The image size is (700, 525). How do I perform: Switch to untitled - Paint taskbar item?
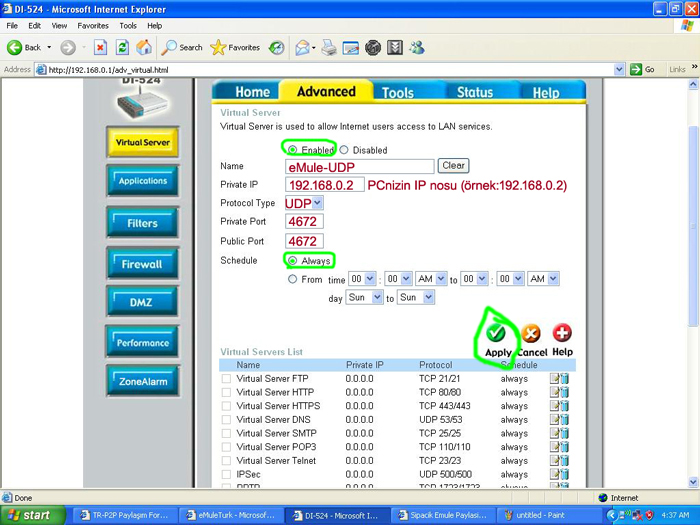click(x=548, y=515)
